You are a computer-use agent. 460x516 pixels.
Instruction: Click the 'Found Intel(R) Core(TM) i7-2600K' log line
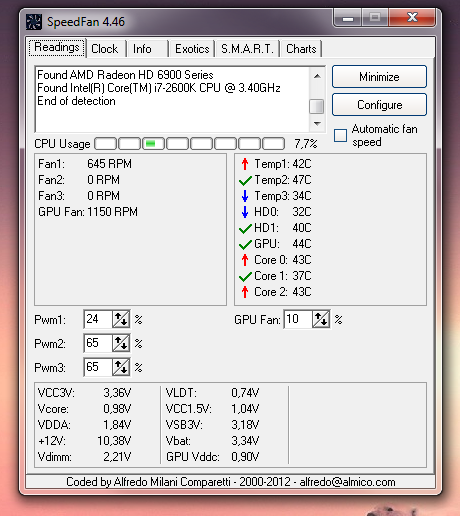[159, 88]
